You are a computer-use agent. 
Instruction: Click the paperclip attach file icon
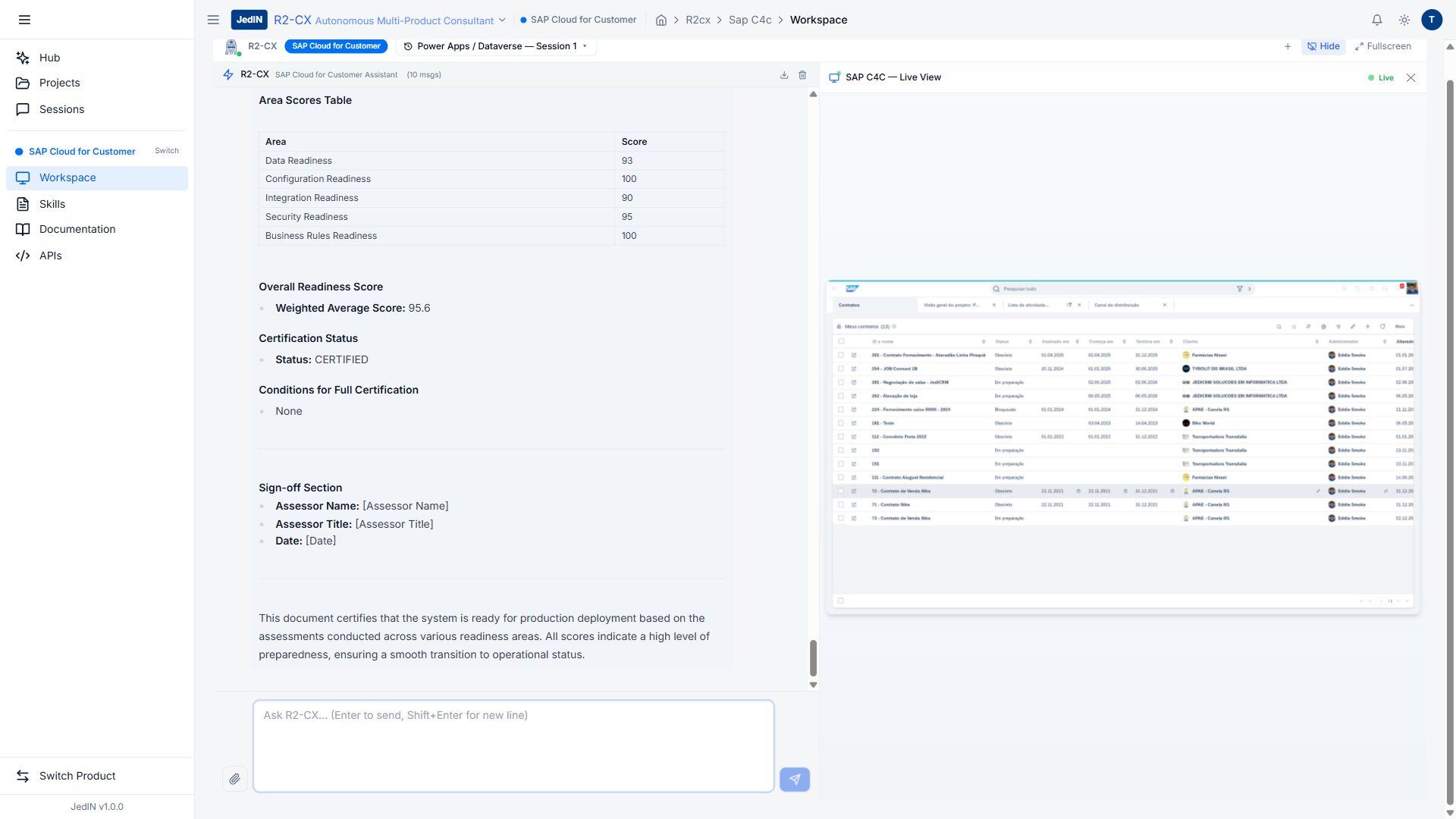[x=234, y=779]
